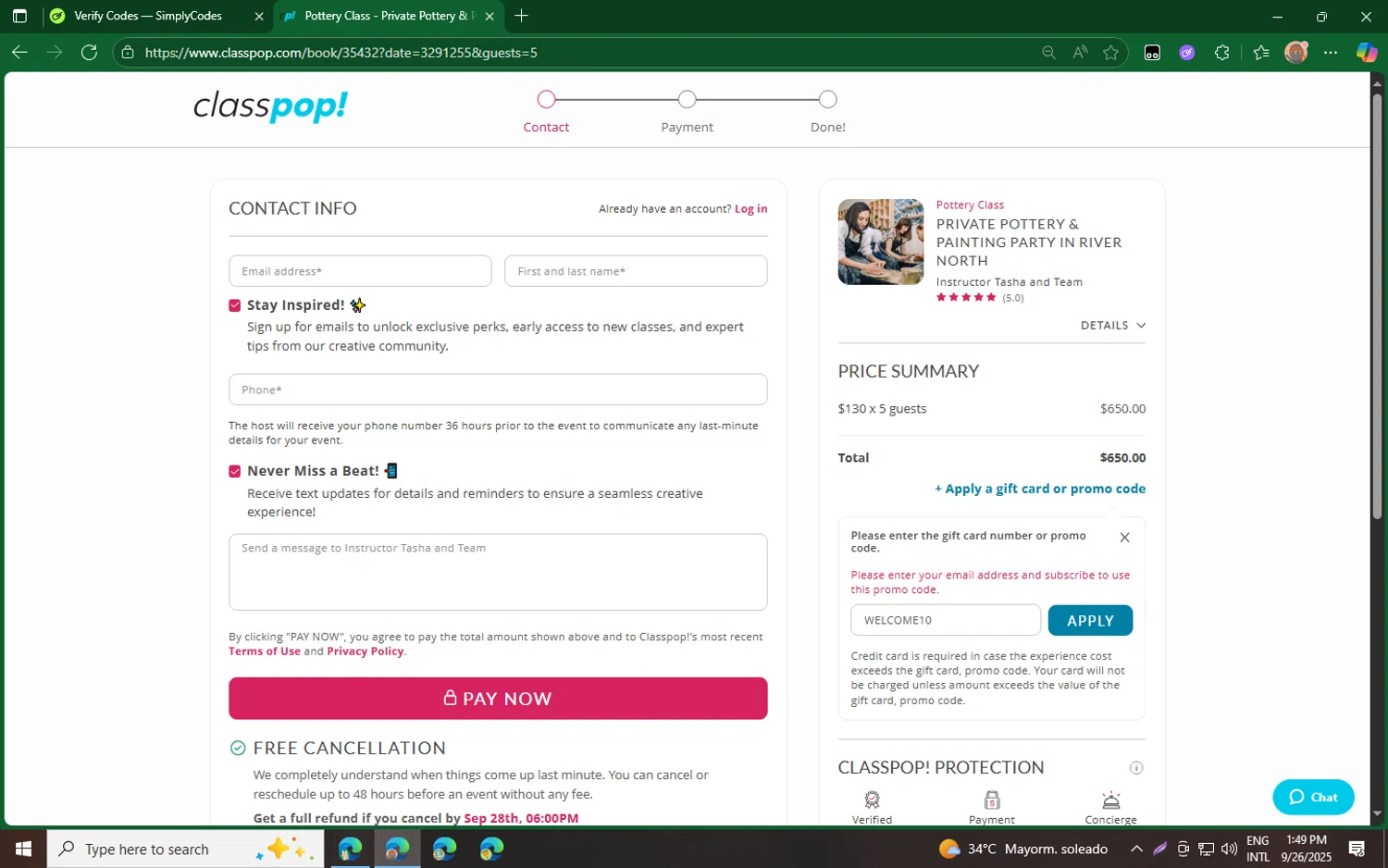Open the taskbar notification center icon
The height and width of the screenshot is (868, 1388).
[1357, 849]
